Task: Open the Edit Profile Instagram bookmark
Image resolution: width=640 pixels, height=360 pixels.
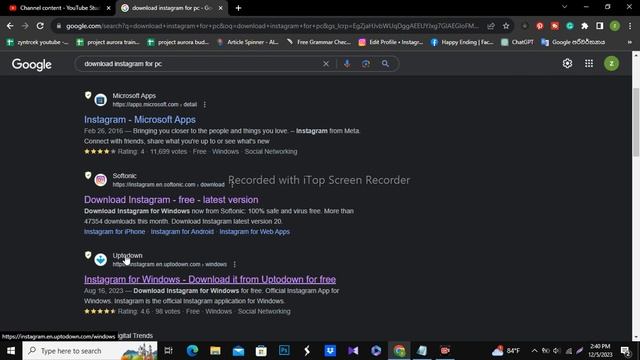Action: pyautogui.click(x=391, y=42)
